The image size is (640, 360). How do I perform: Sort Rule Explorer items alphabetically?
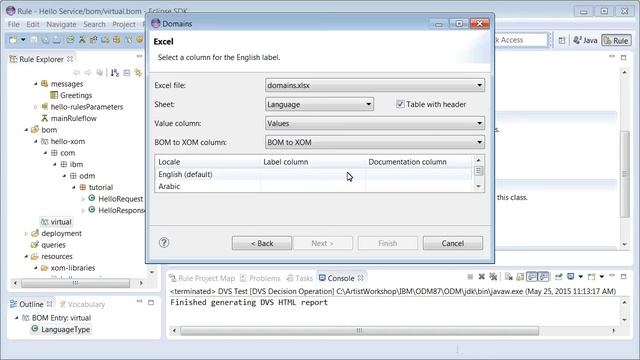coord(115,73)
